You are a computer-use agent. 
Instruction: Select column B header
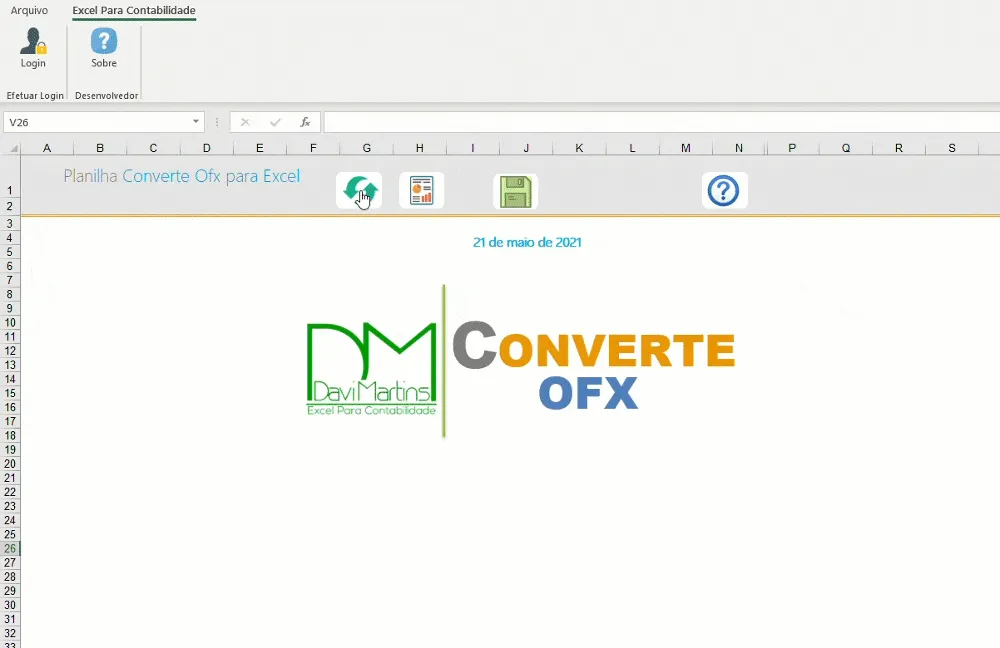tap(100, 148)
